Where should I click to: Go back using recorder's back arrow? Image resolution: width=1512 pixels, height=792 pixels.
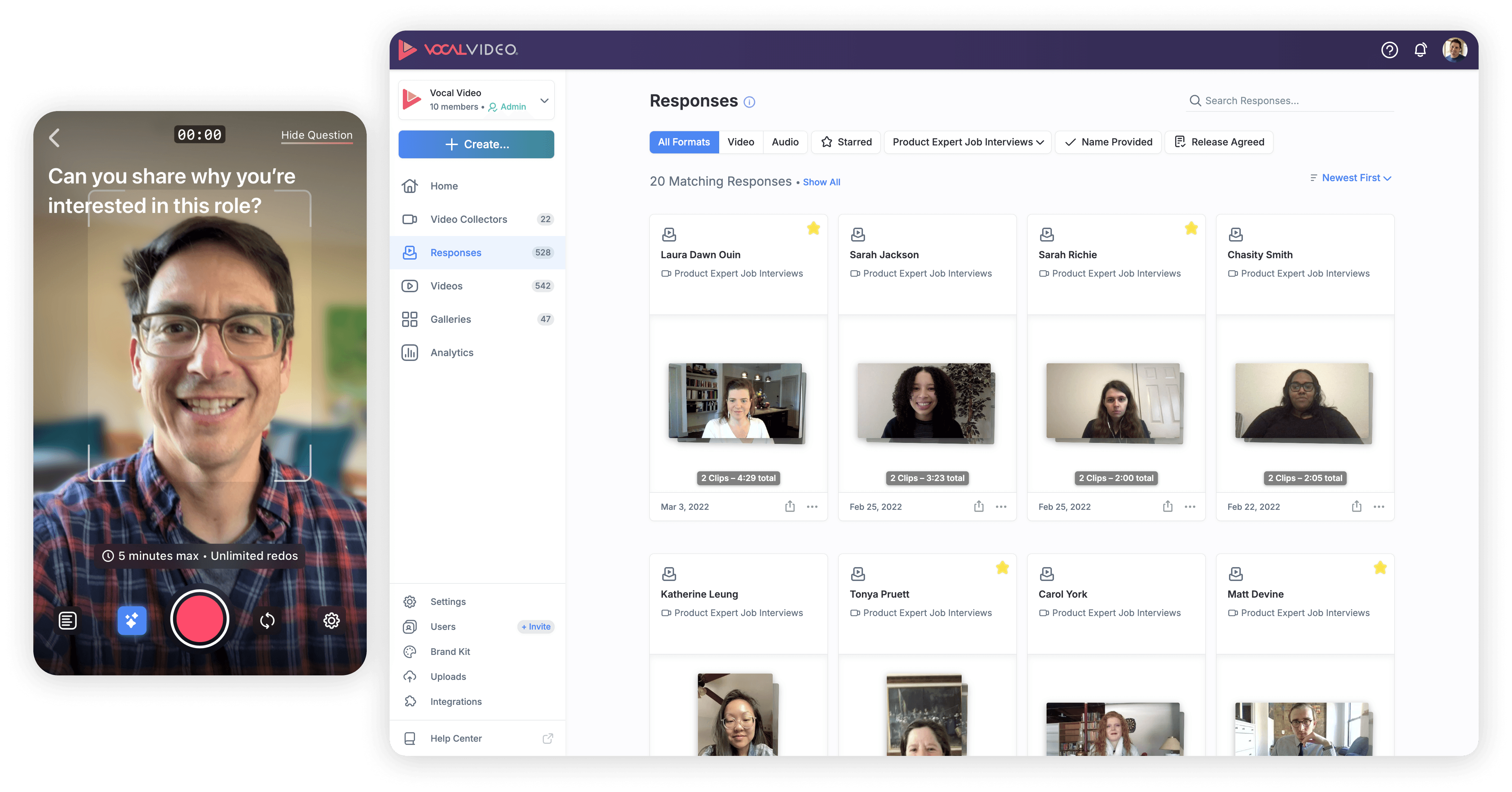click(x=55, y=137)
